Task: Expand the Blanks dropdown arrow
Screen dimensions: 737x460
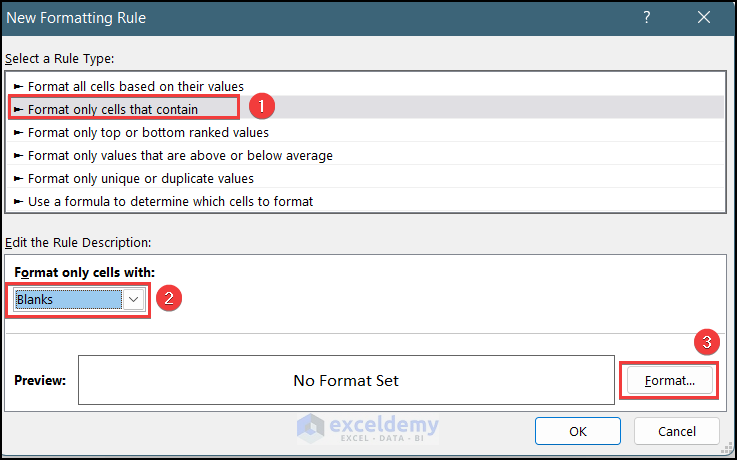Action: click(136, 299)
